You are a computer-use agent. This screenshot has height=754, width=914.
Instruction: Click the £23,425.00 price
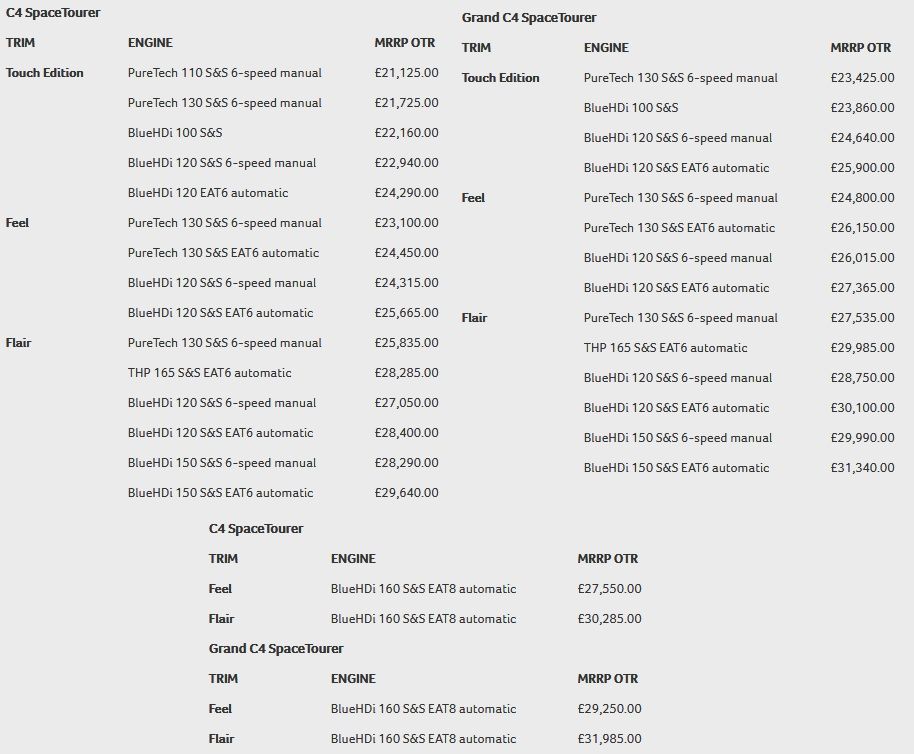(x=862, y=78)
